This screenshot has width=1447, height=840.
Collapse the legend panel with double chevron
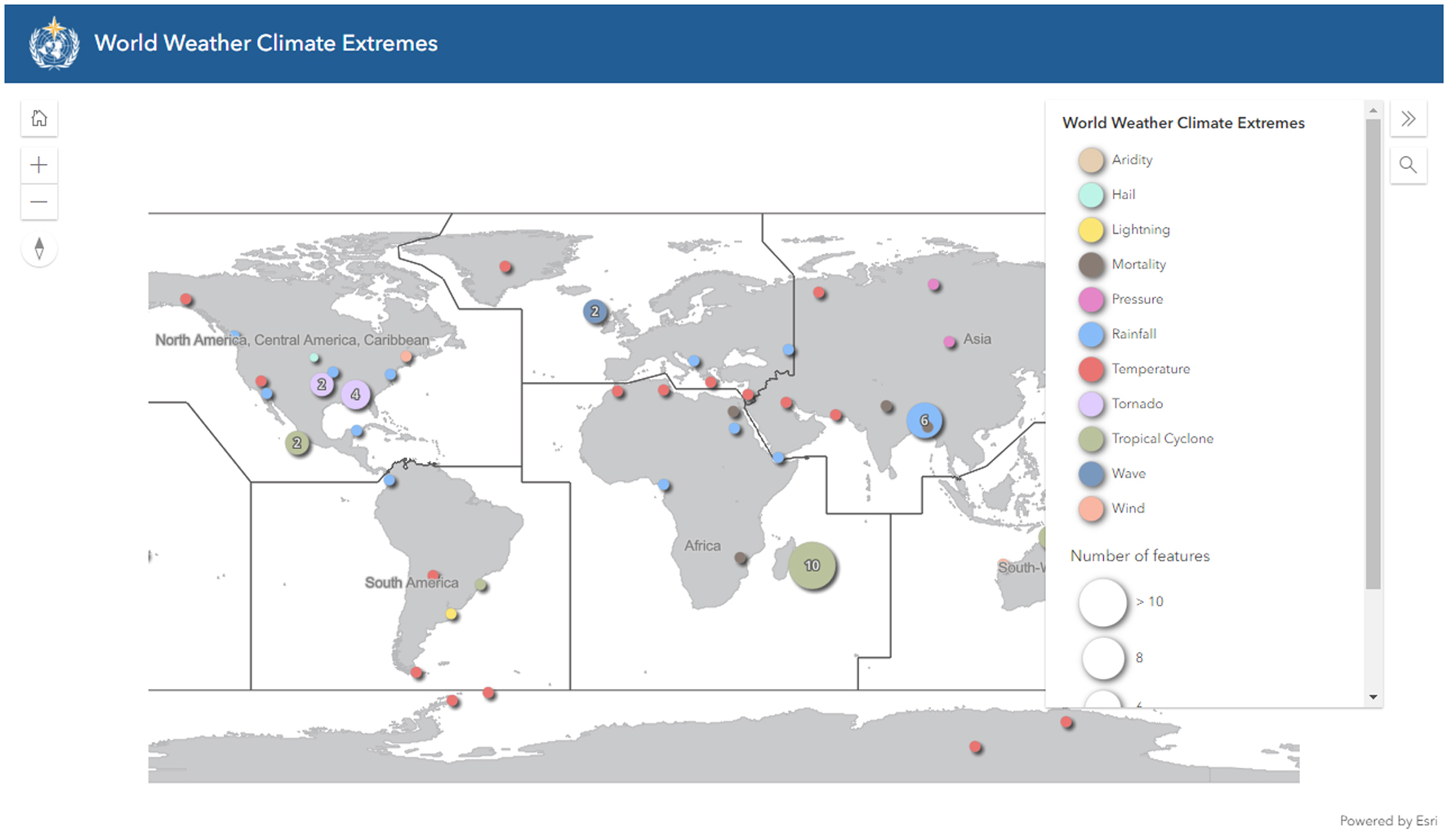coord(1408,119)
